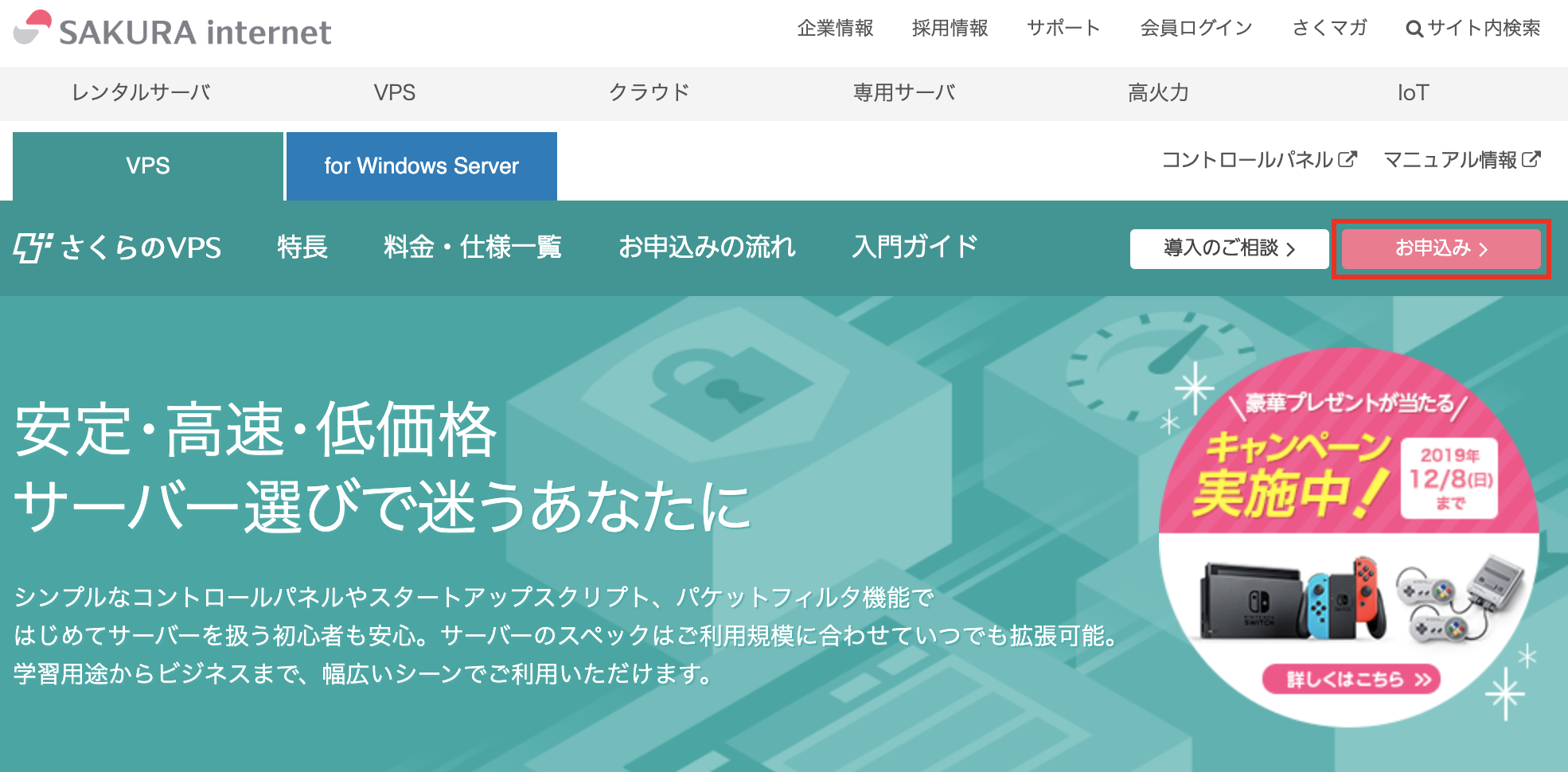The width and height of the screenshot is (1568, 772).
Task: Open 会員ログイン
Action: coord(1196,28)
